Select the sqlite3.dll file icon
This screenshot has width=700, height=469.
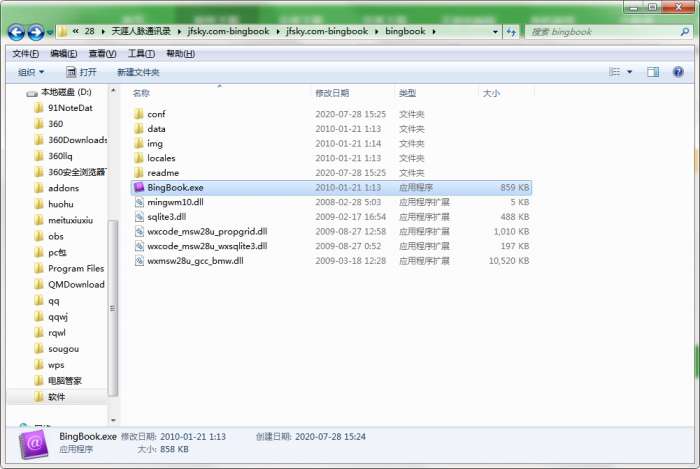(x=139, y=217)
